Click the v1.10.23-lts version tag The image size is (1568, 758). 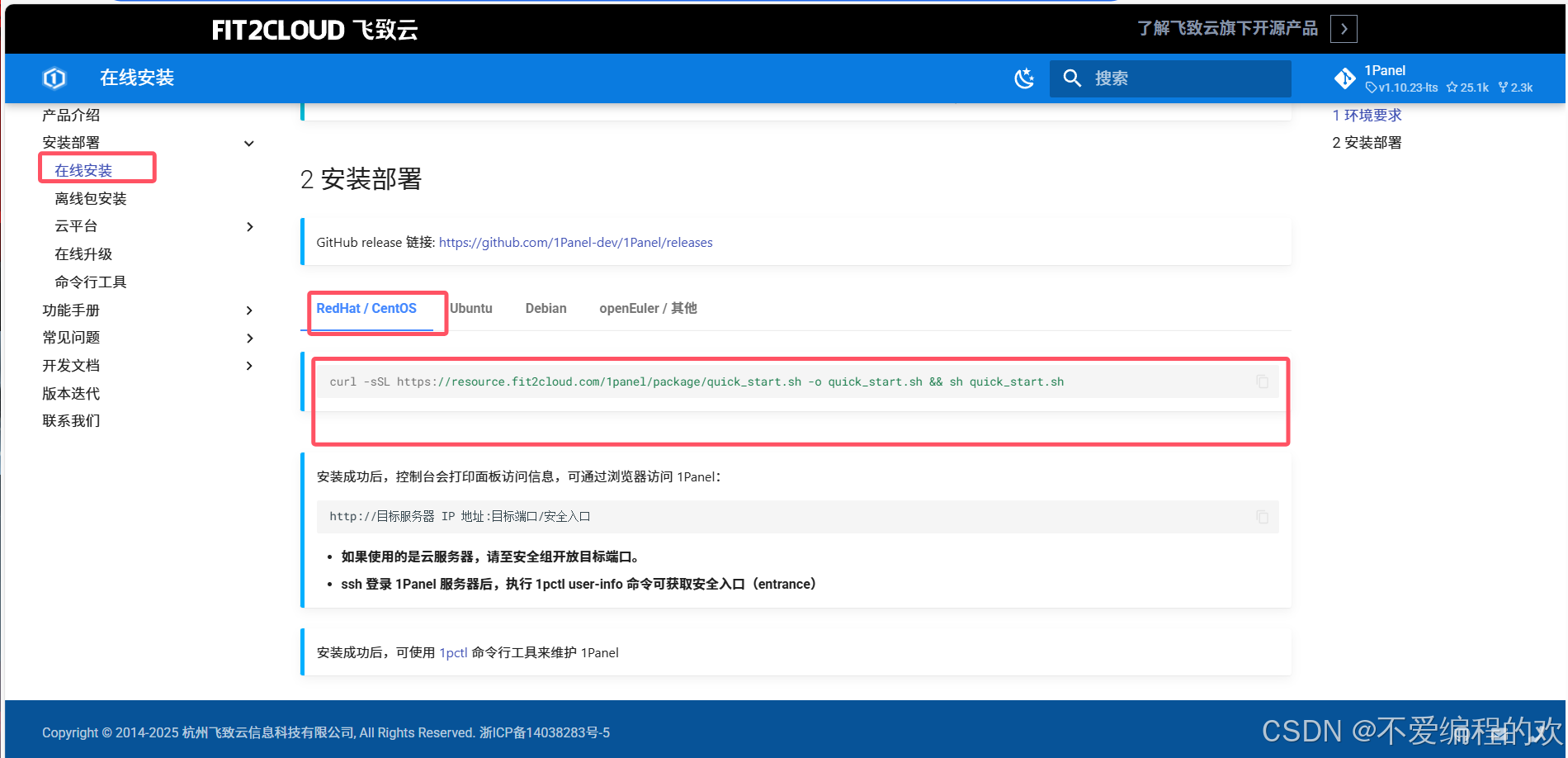1402,88
